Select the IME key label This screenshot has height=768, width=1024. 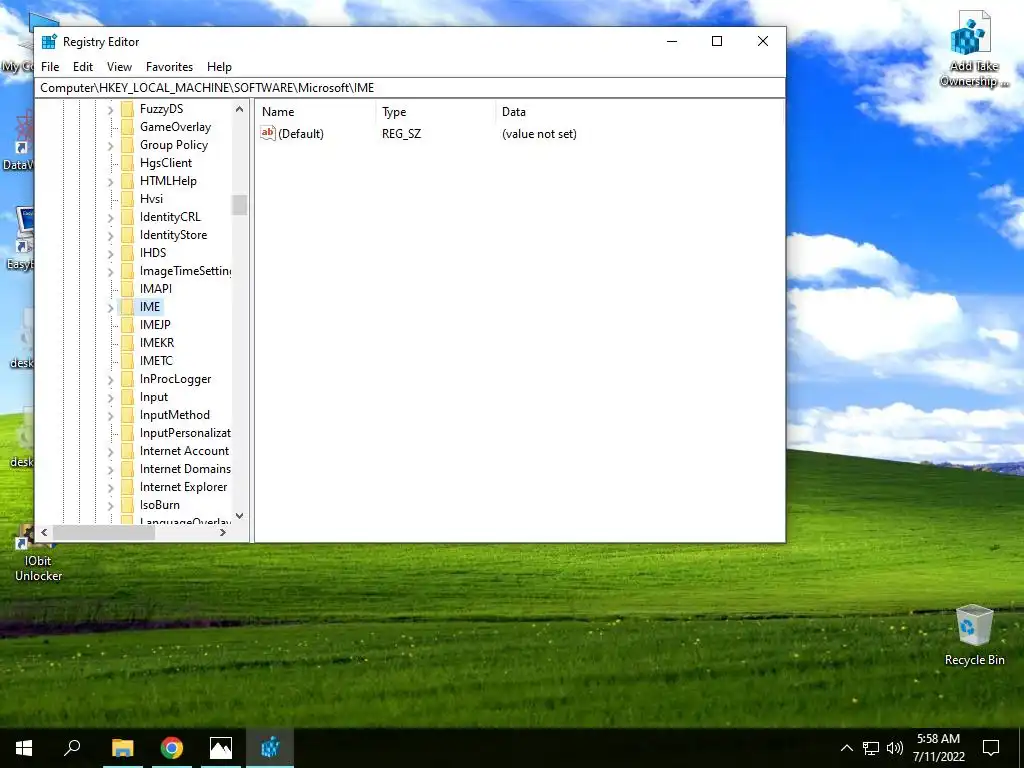tap(150, 307)
